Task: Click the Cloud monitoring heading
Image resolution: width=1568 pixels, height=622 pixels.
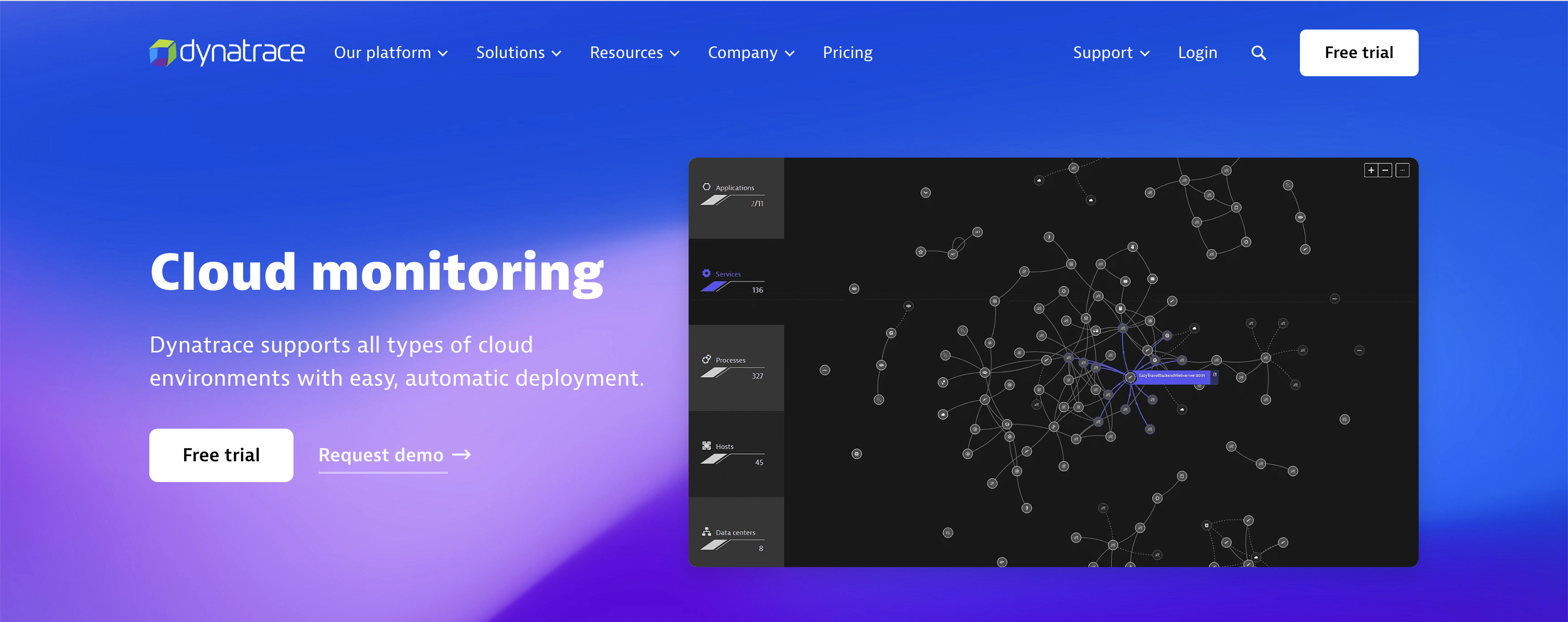Action: pyautogui.click(x=377, y=272)
